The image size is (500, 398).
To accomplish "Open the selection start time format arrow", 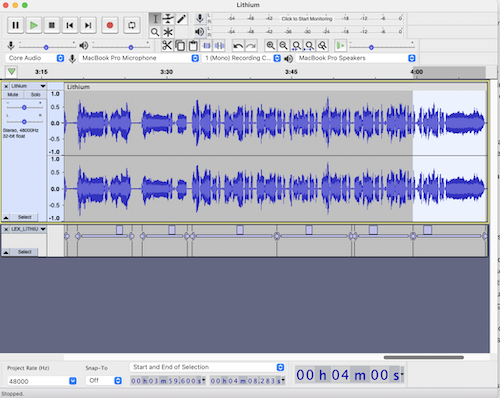I will [x=203, y=381].
